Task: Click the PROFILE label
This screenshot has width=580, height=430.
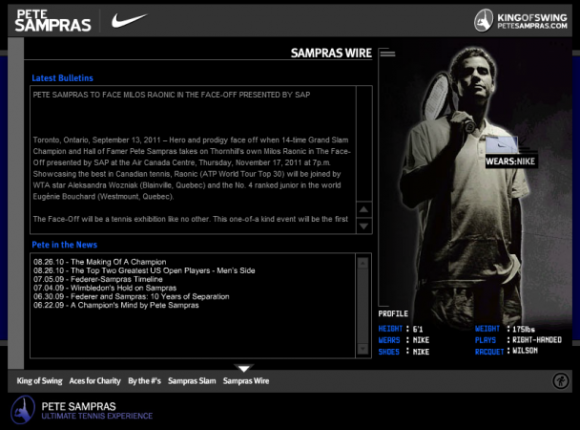Action: pos(393,314)
